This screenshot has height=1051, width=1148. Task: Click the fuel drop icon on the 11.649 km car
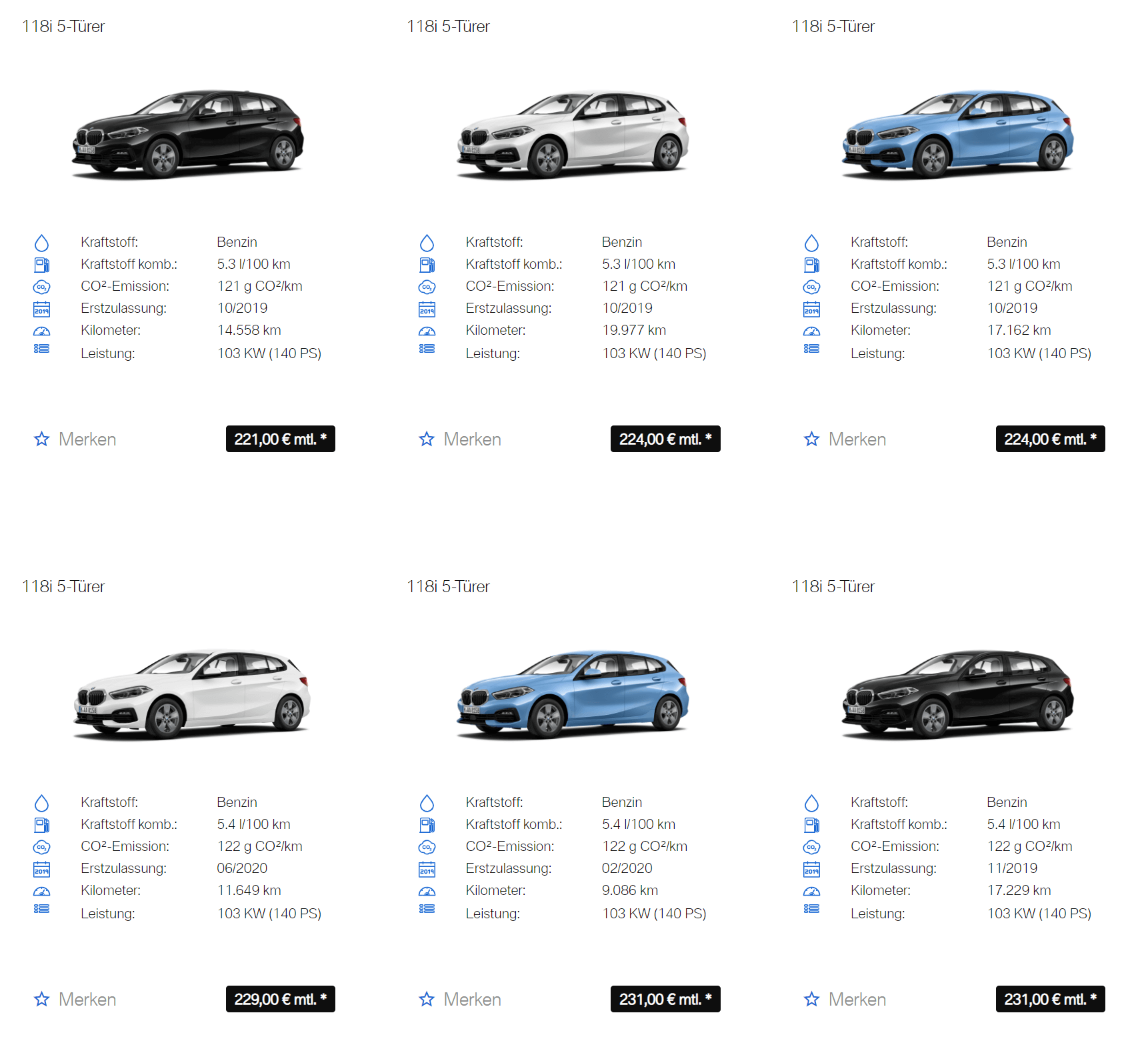point(41,803)
